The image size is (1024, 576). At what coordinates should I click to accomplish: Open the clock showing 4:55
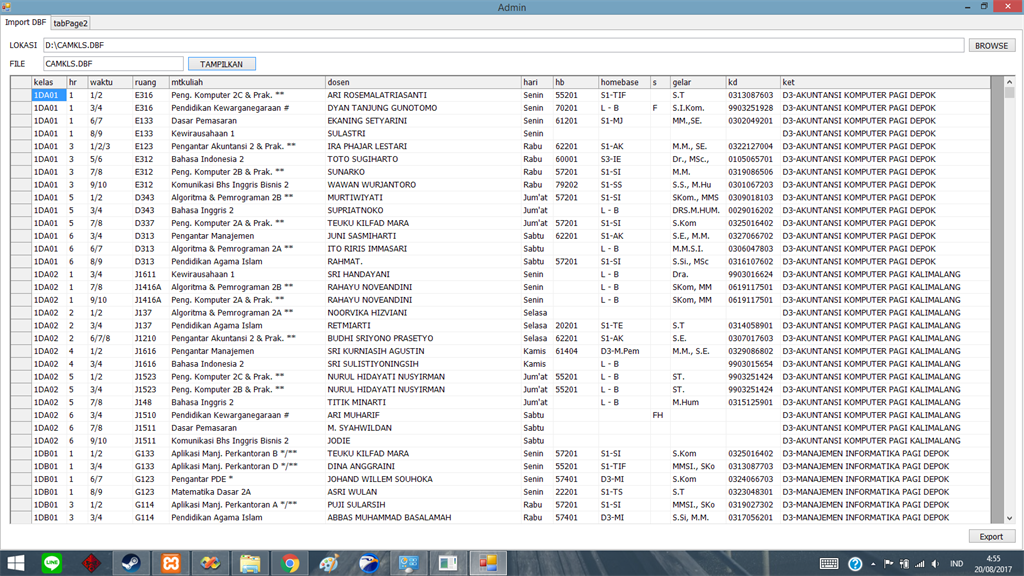click(993, 564)
